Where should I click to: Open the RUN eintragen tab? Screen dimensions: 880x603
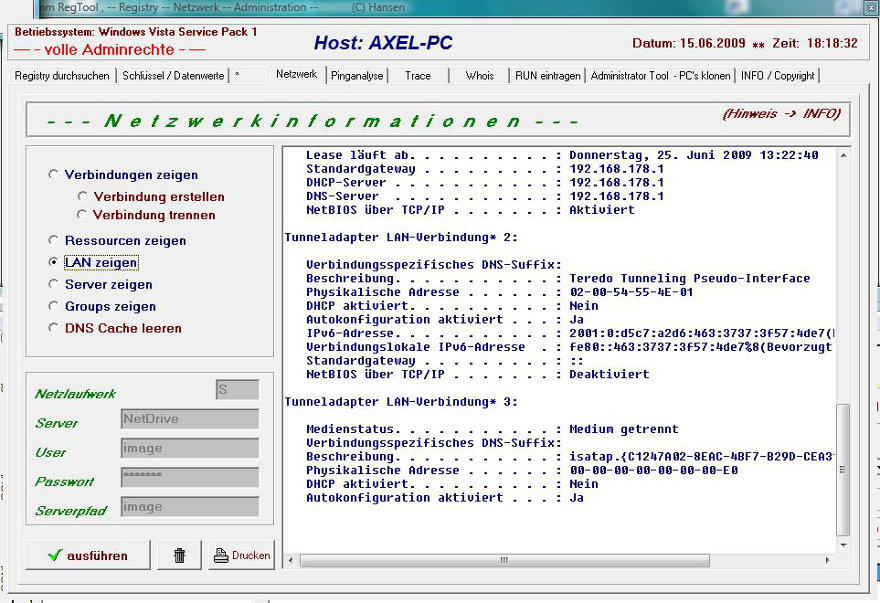pos(547,76)
